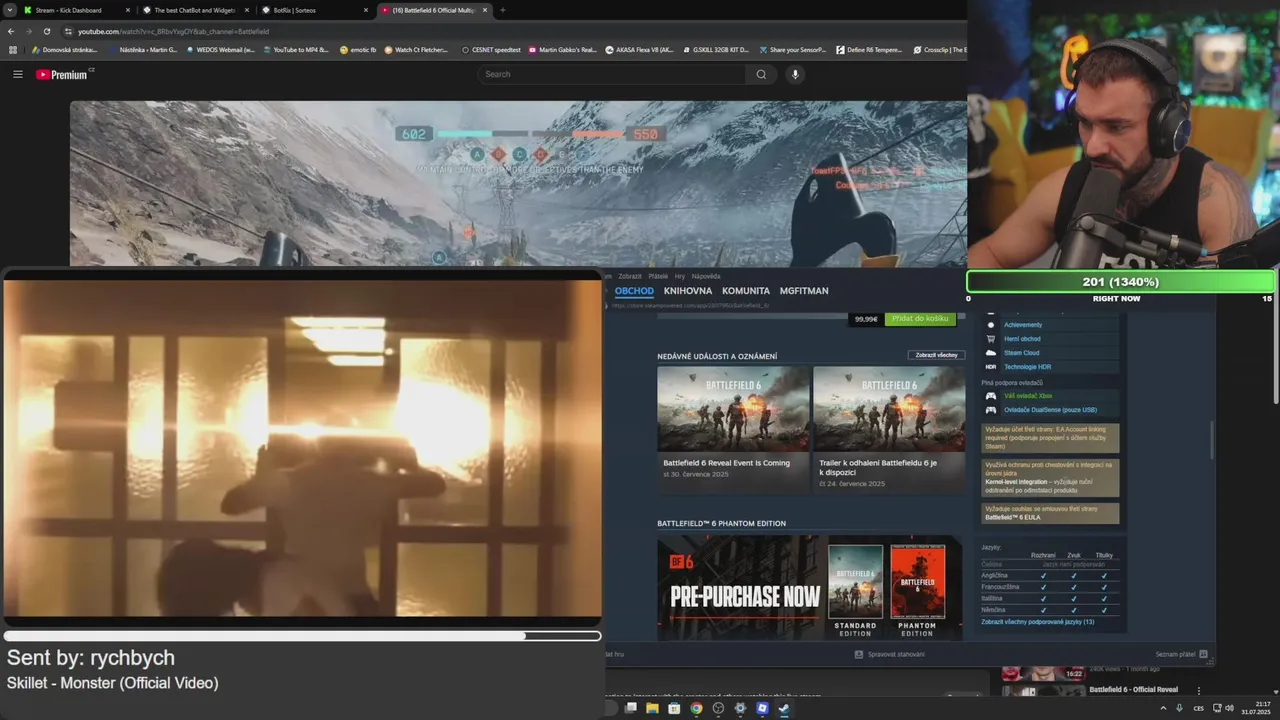The width and height of the screenshot is (1280, 720).
Task: Start voice search with microphone icon
Action: click(x=795, y=74)
